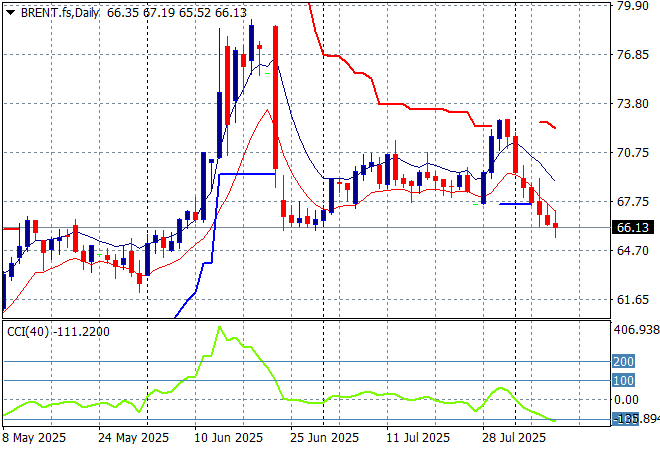660x450 pixels.
Task: Click the 61.65 price scale label
Action: [632, 300]
